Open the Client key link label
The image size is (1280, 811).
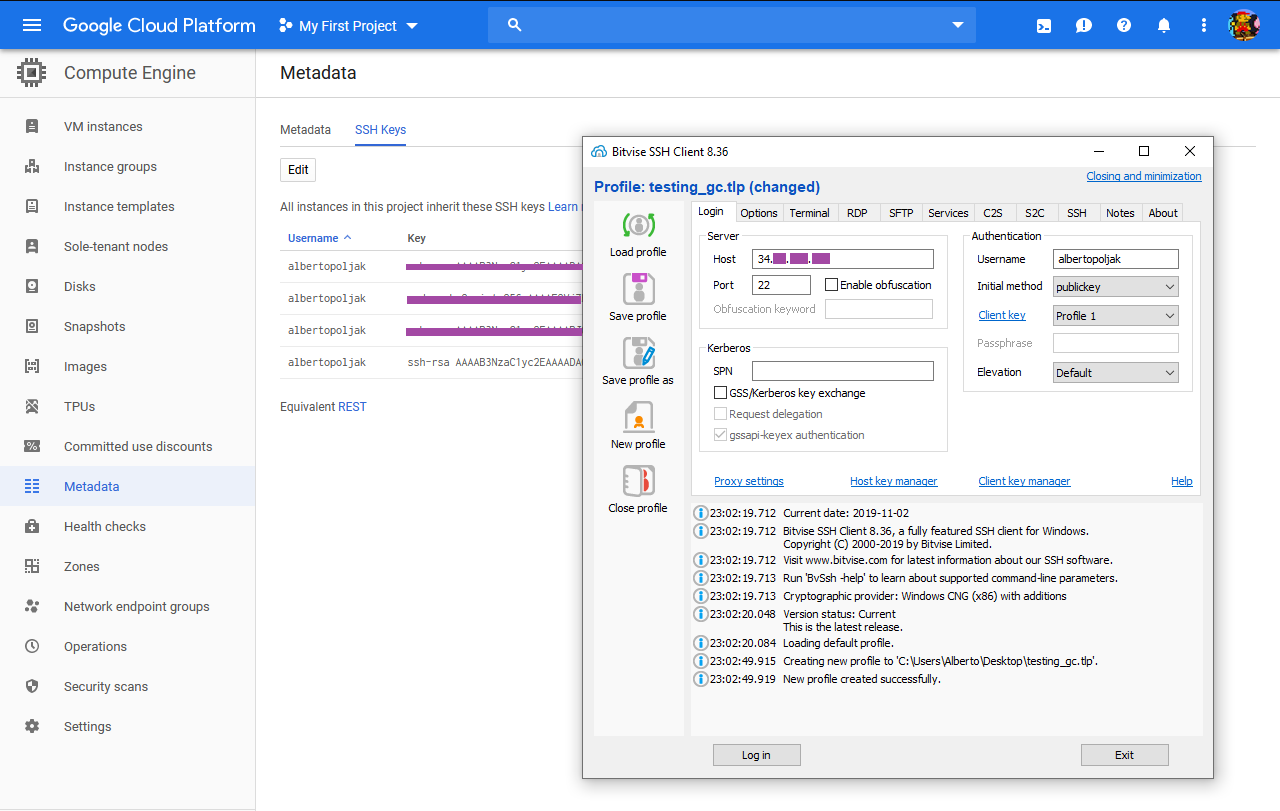point(1002,316)
